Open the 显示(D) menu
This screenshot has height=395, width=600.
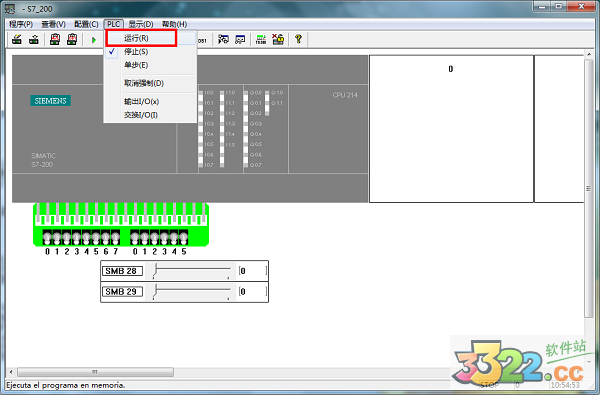pyautogui.click(x=140, y=24)
